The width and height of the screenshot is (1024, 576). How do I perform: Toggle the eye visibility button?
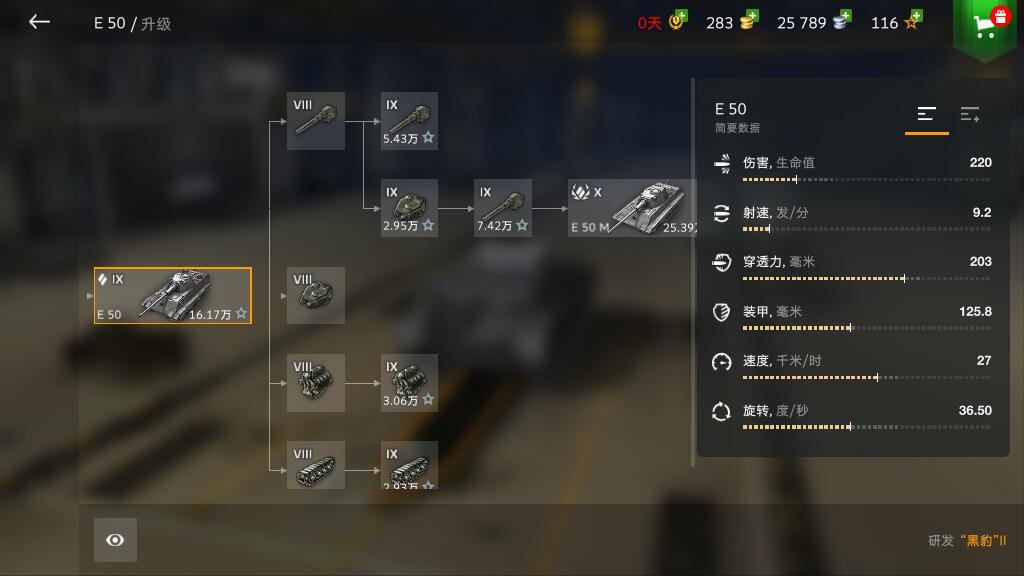[115, 540]
